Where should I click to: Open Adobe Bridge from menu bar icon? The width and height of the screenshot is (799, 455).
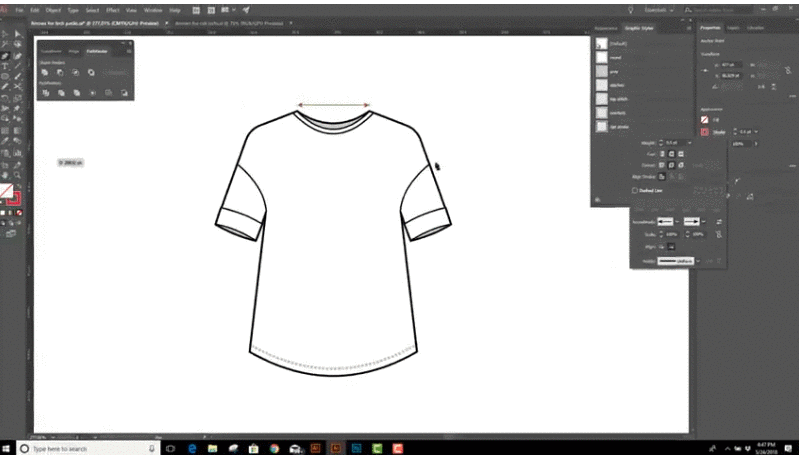click(x=196, y=10)
